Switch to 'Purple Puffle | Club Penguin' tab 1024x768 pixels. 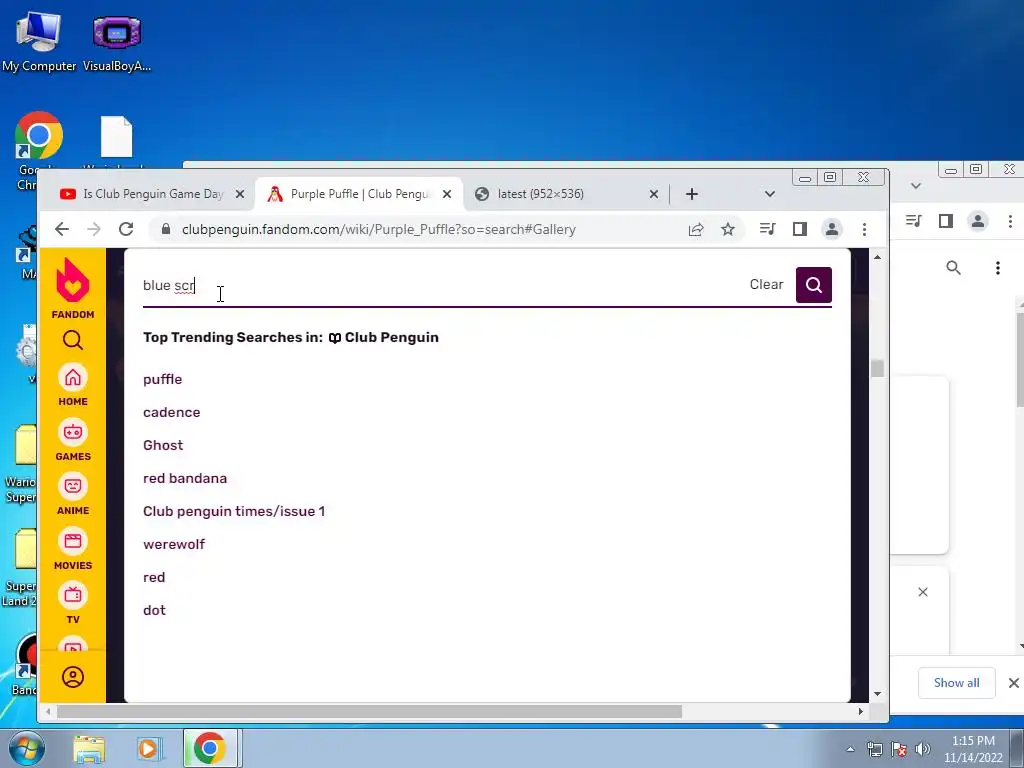(359, 194)
